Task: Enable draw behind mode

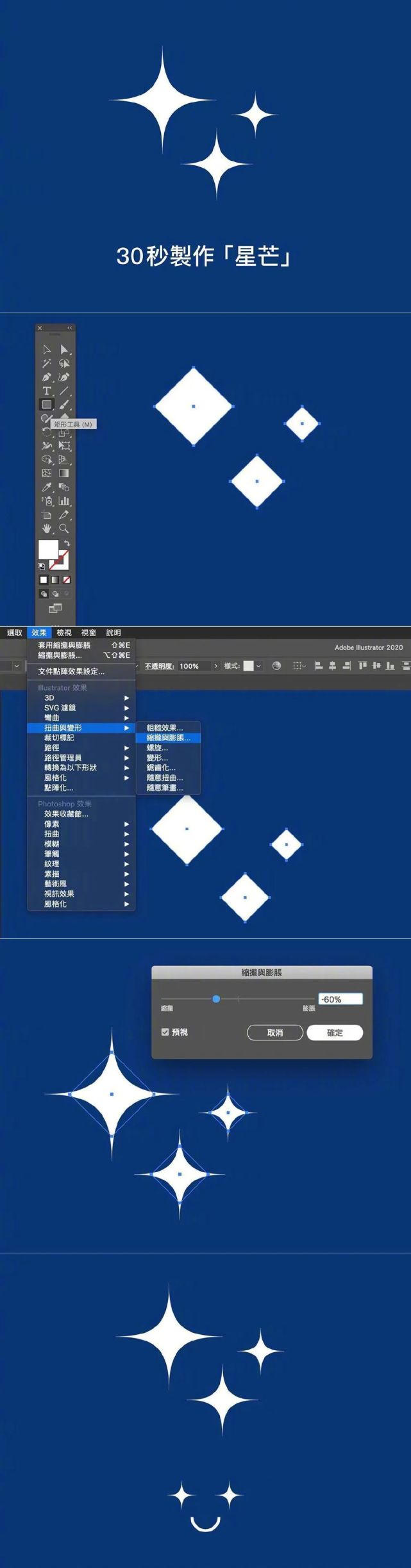Action: [x=55, y=594]
